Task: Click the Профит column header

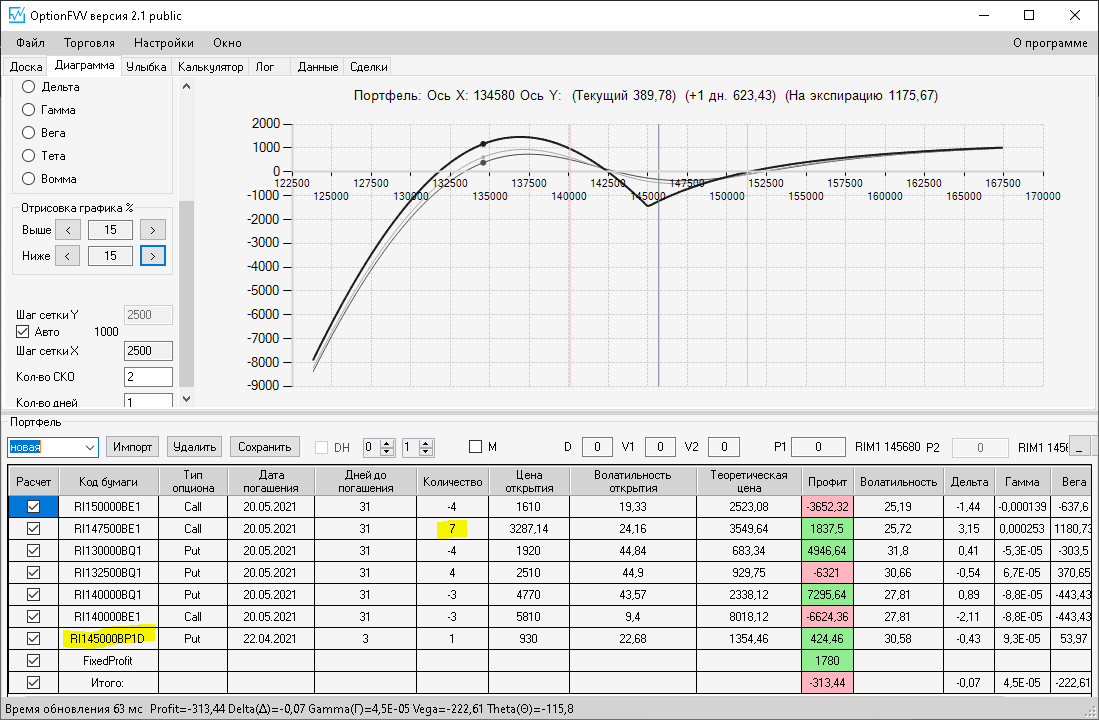Action: (x=827, y=482)
